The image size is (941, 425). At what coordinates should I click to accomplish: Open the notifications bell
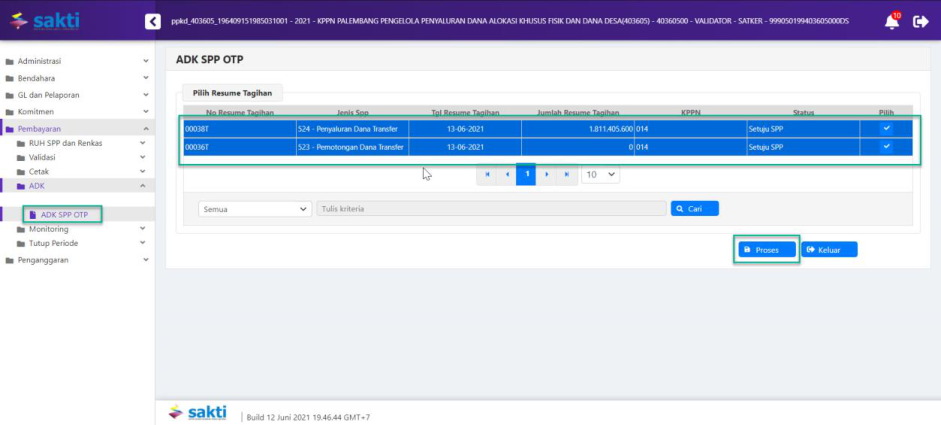[891, 21]
